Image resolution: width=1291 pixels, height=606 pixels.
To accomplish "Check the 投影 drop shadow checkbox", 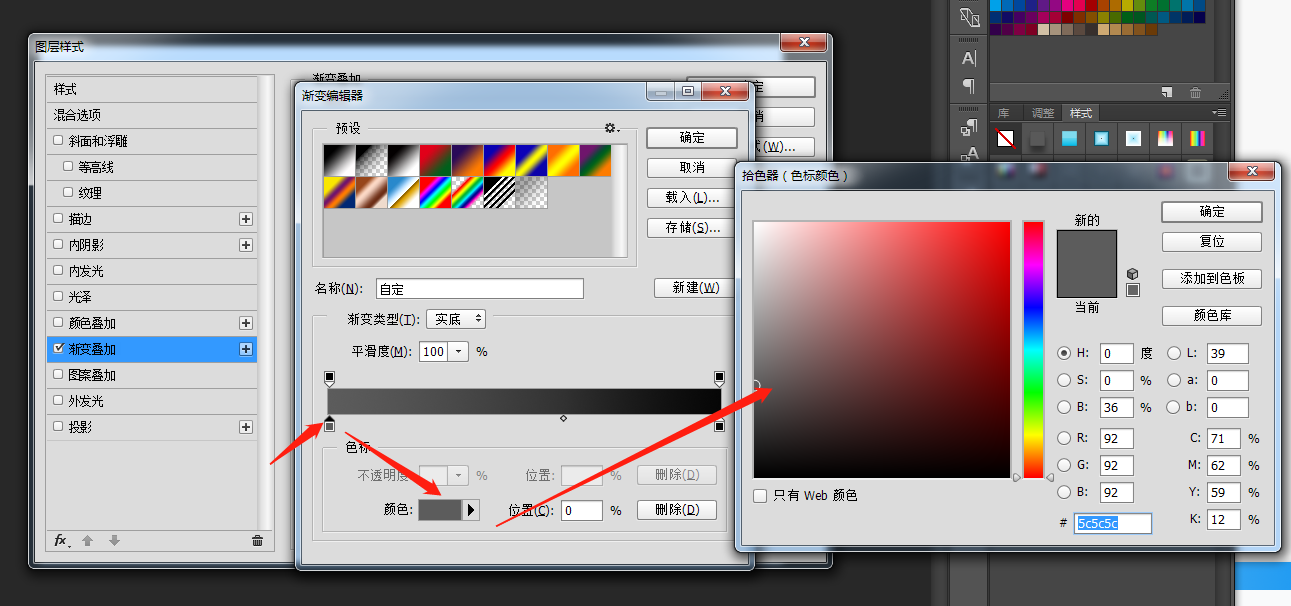I will pos(59,427).
